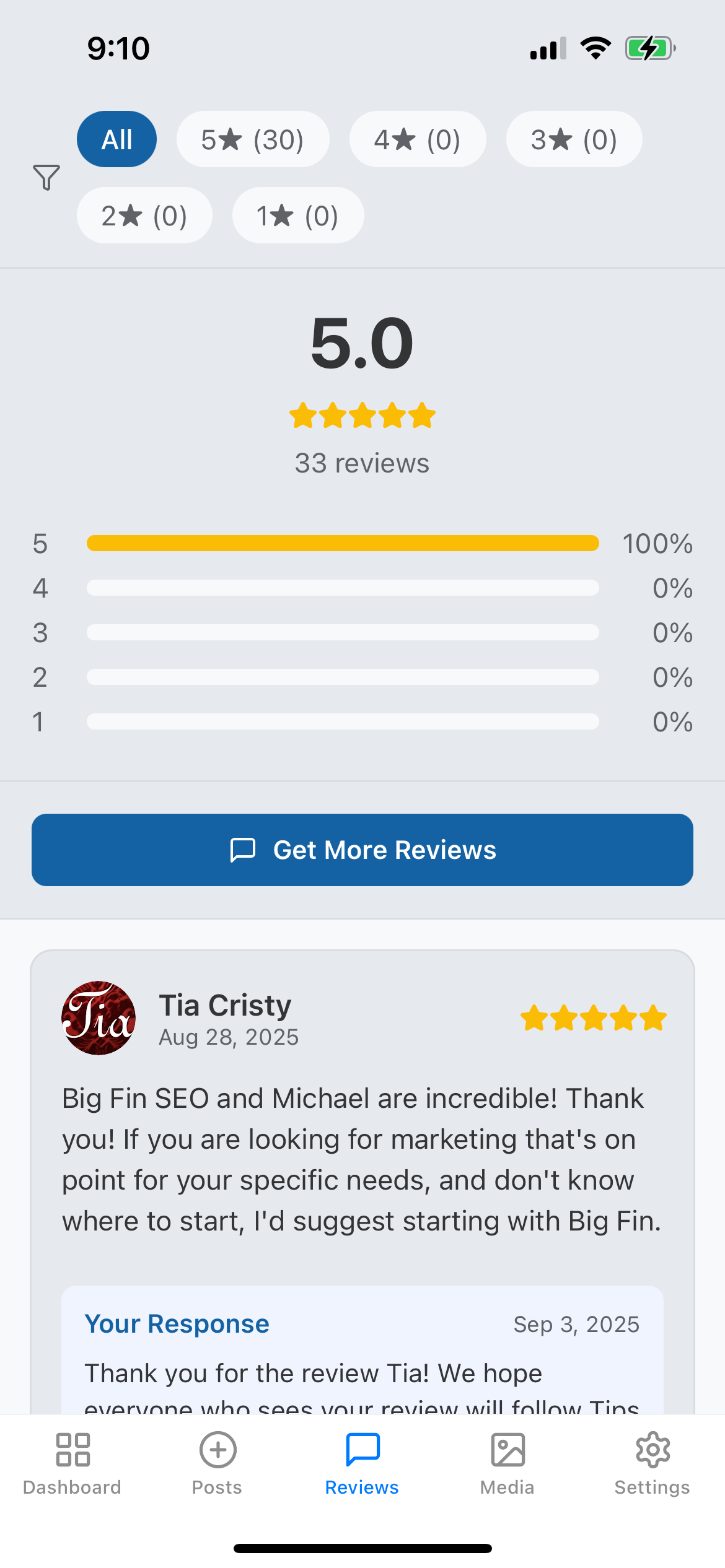
Task: Open the Dashboard grid icon
Action: tap(72, 1450)
